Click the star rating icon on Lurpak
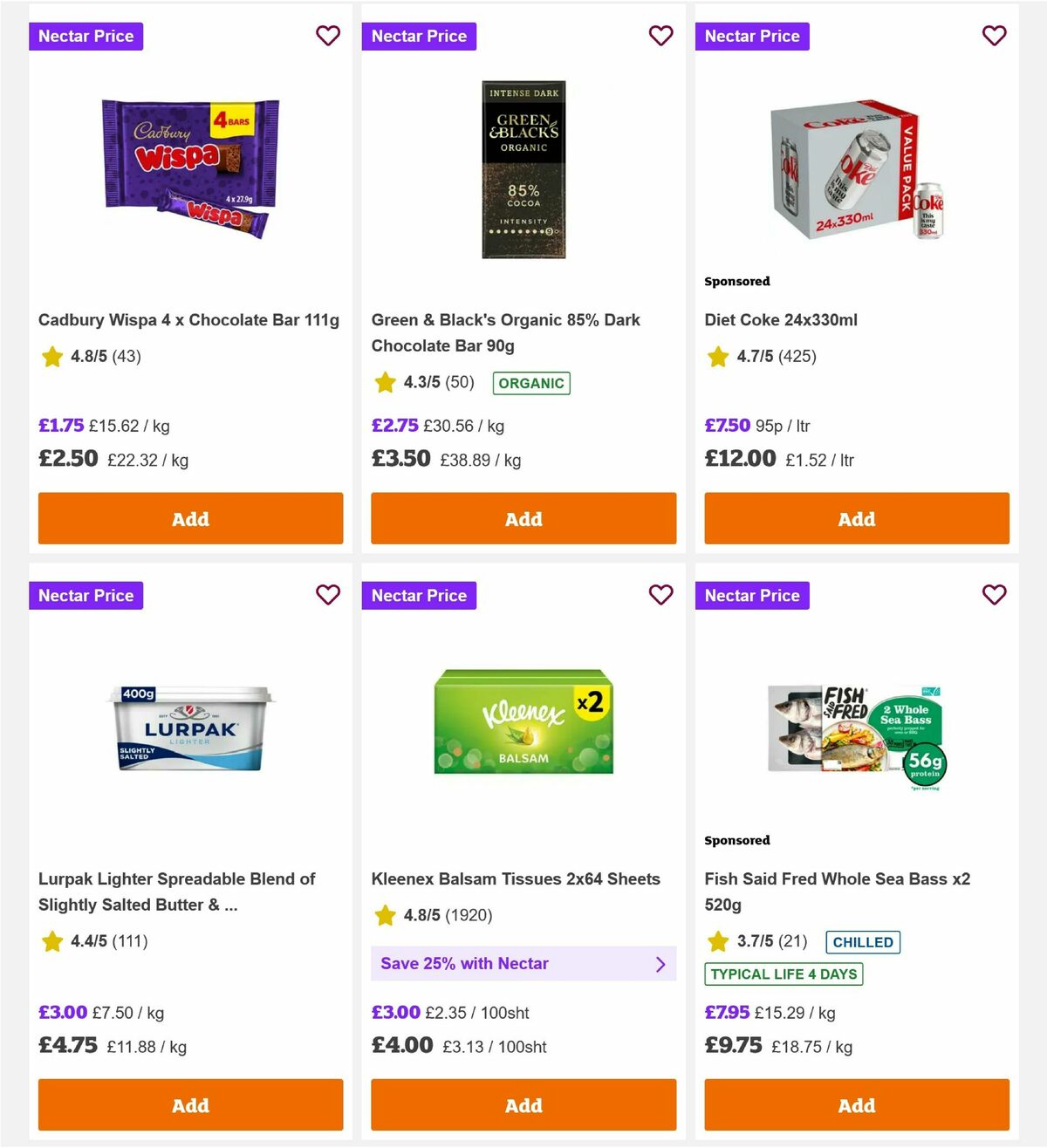The image size is (1047, 1148). (51, 941)
